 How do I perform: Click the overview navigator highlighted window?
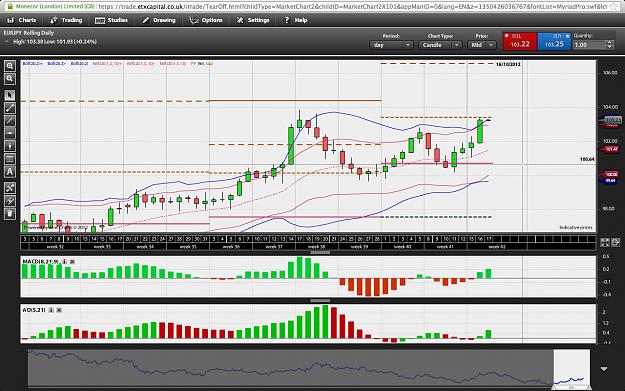tap(571, 367)
